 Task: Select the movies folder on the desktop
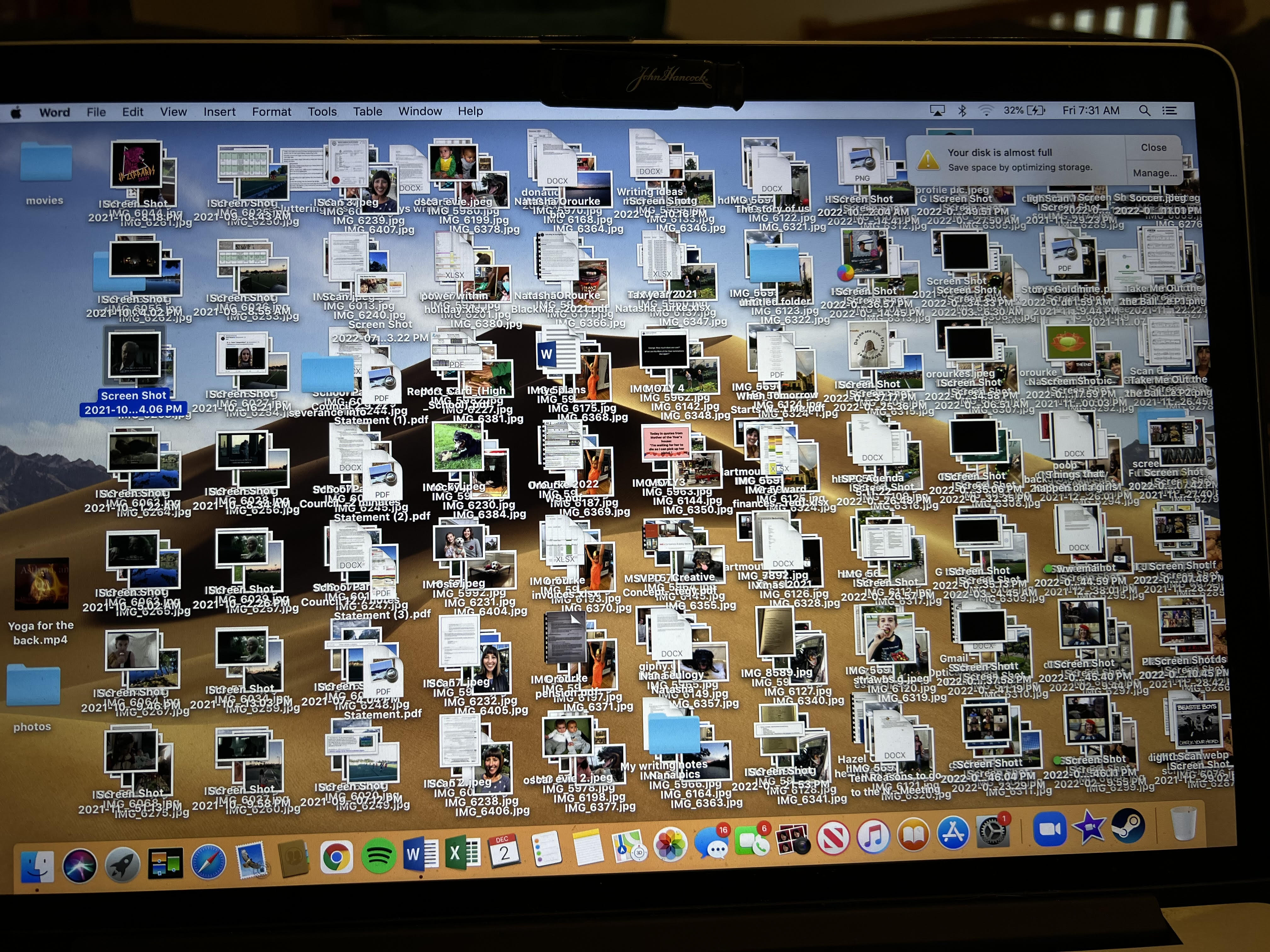[x=45, y=162]
